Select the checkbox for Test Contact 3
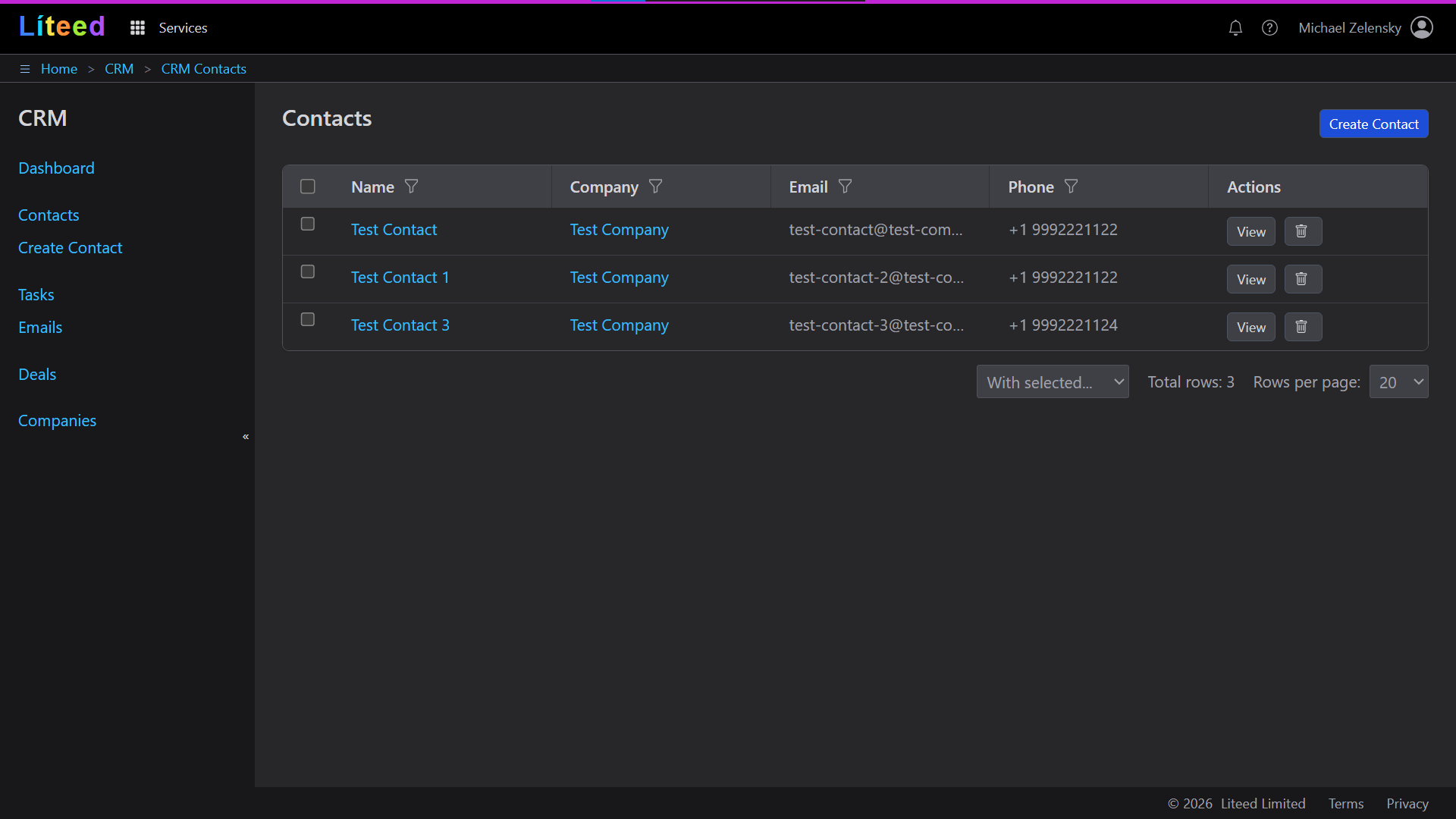This screenshot has width=1456, height=819. pos(307,319)
